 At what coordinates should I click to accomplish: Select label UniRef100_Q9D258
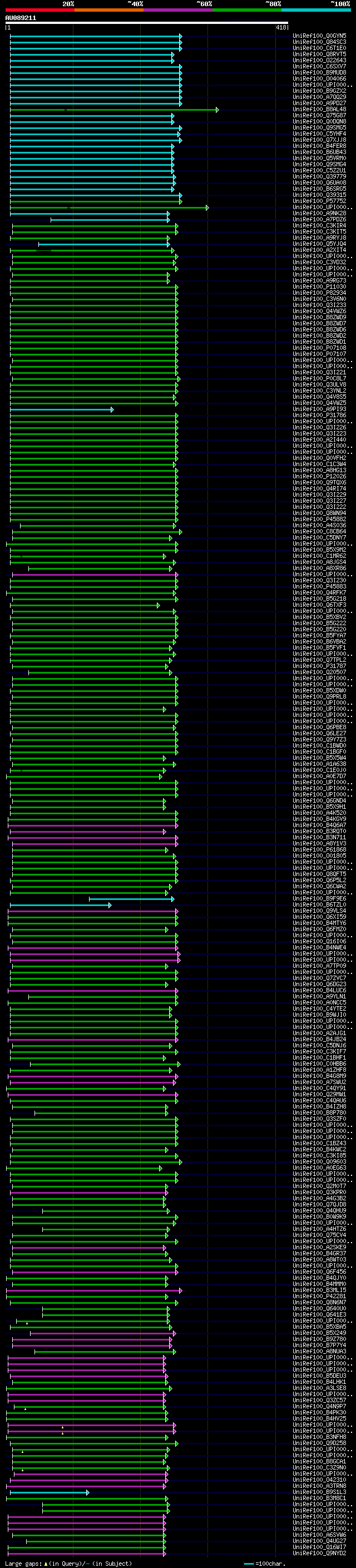(x=319, y=1443)
